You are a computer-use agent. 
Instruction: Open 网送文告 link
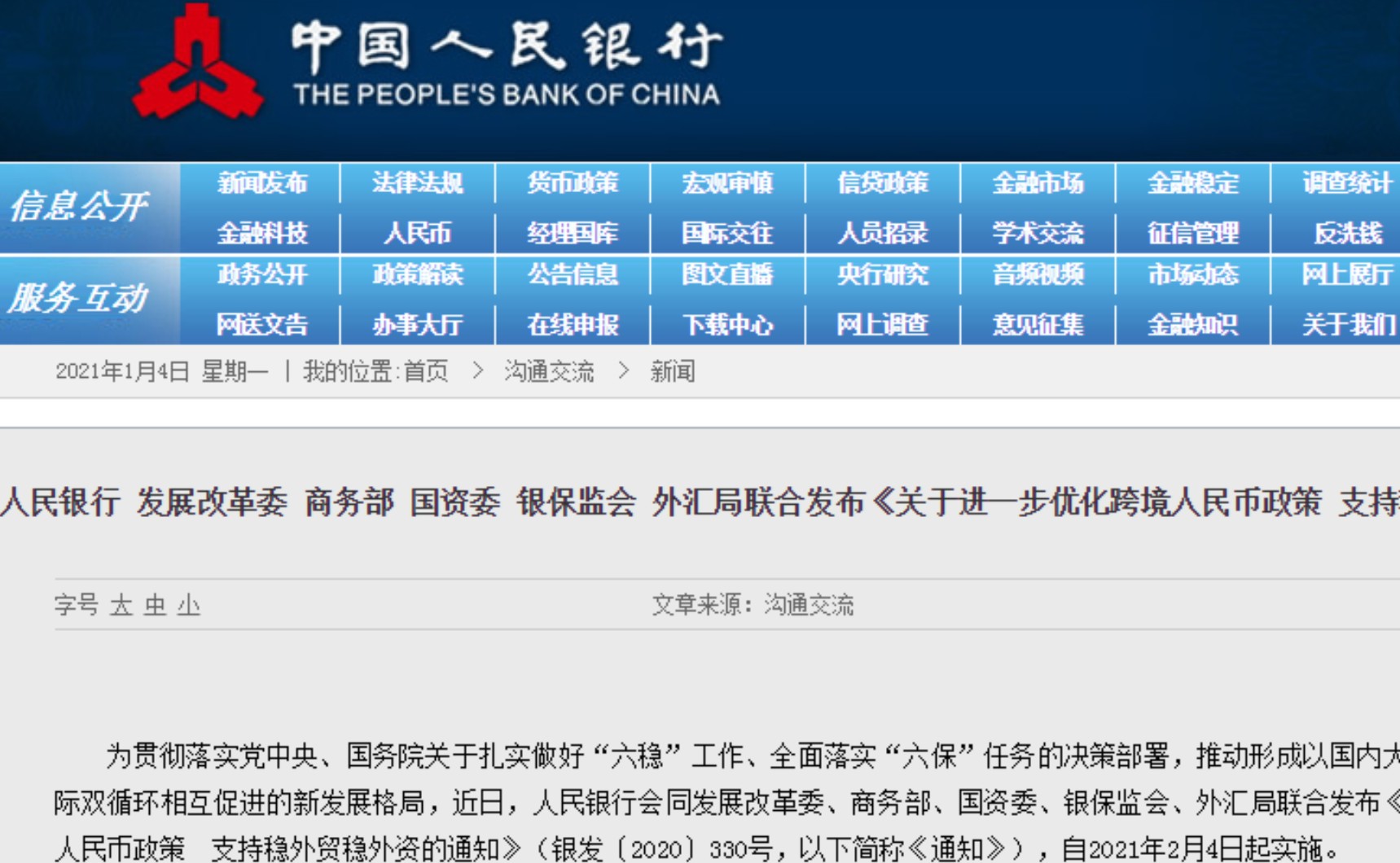(262, 325)
